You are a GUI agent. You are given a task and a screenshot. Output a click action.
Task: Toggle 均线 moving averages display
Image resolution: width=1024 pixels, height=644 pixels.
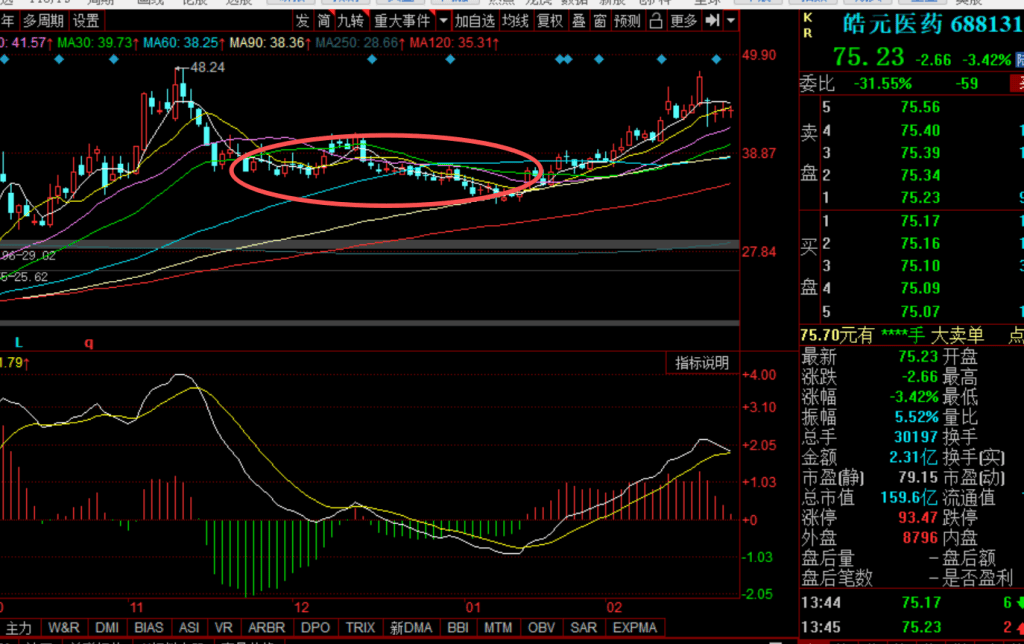pyautogui.click(x=514, y=20)
